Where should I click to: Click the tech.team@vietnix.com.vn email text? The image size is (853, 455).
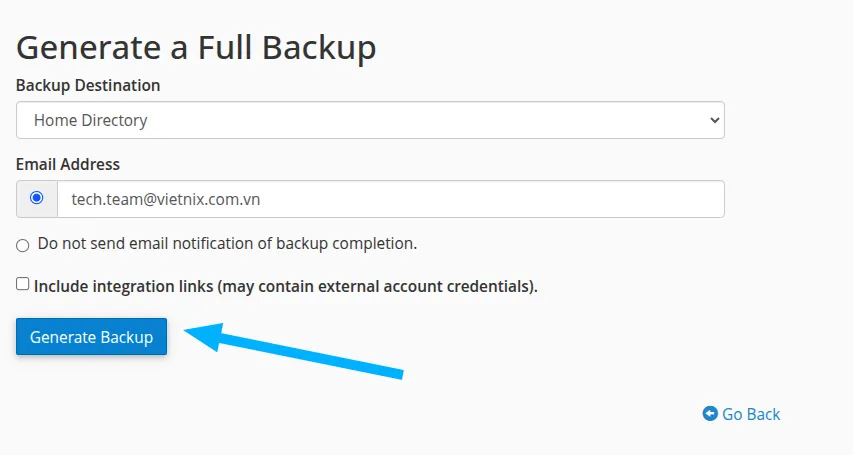pyautogui.click(x=166, y=199)
